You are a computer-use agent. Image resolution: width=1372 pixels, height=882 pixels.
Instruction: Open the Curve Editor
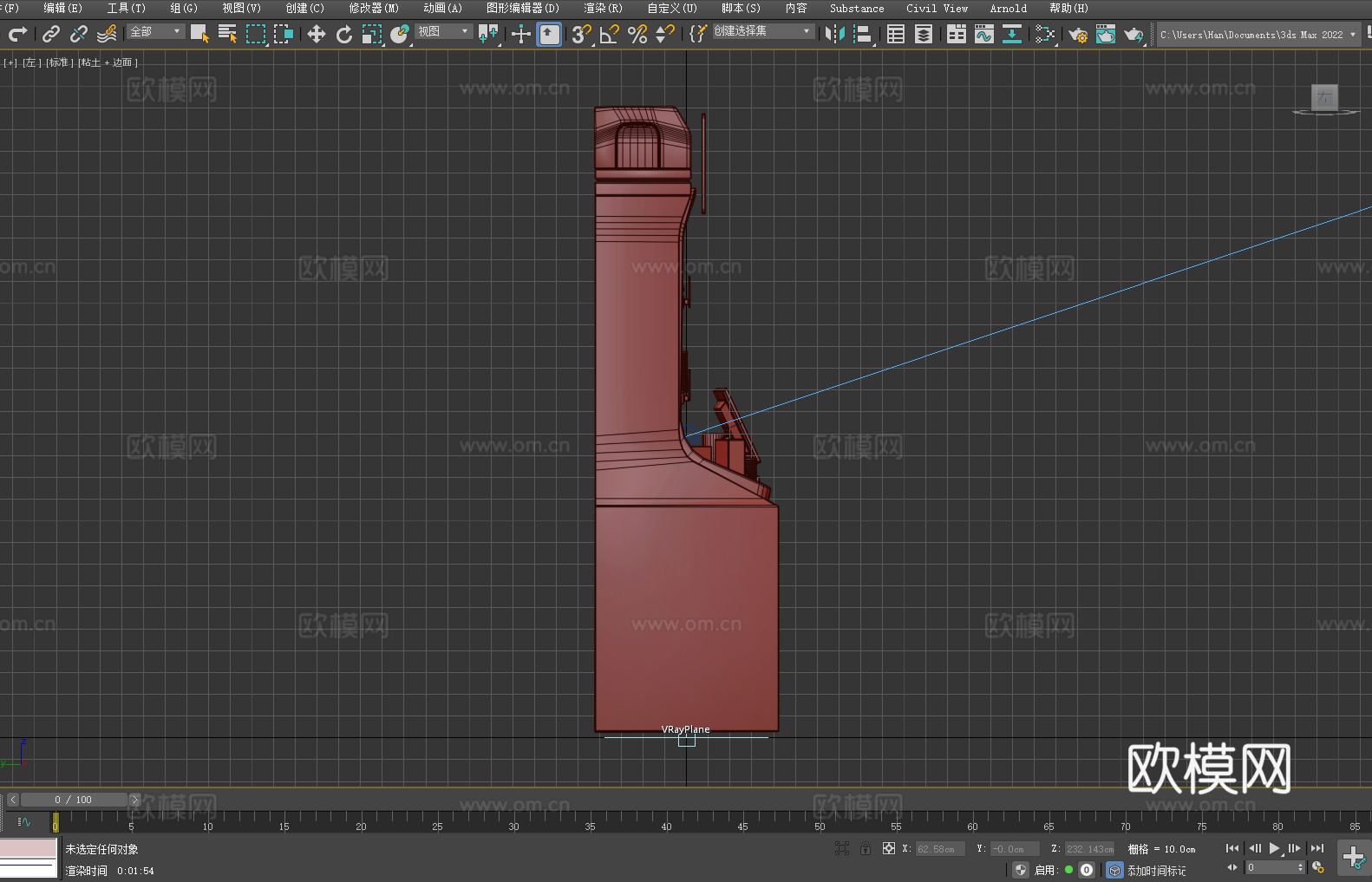[984, 34]
